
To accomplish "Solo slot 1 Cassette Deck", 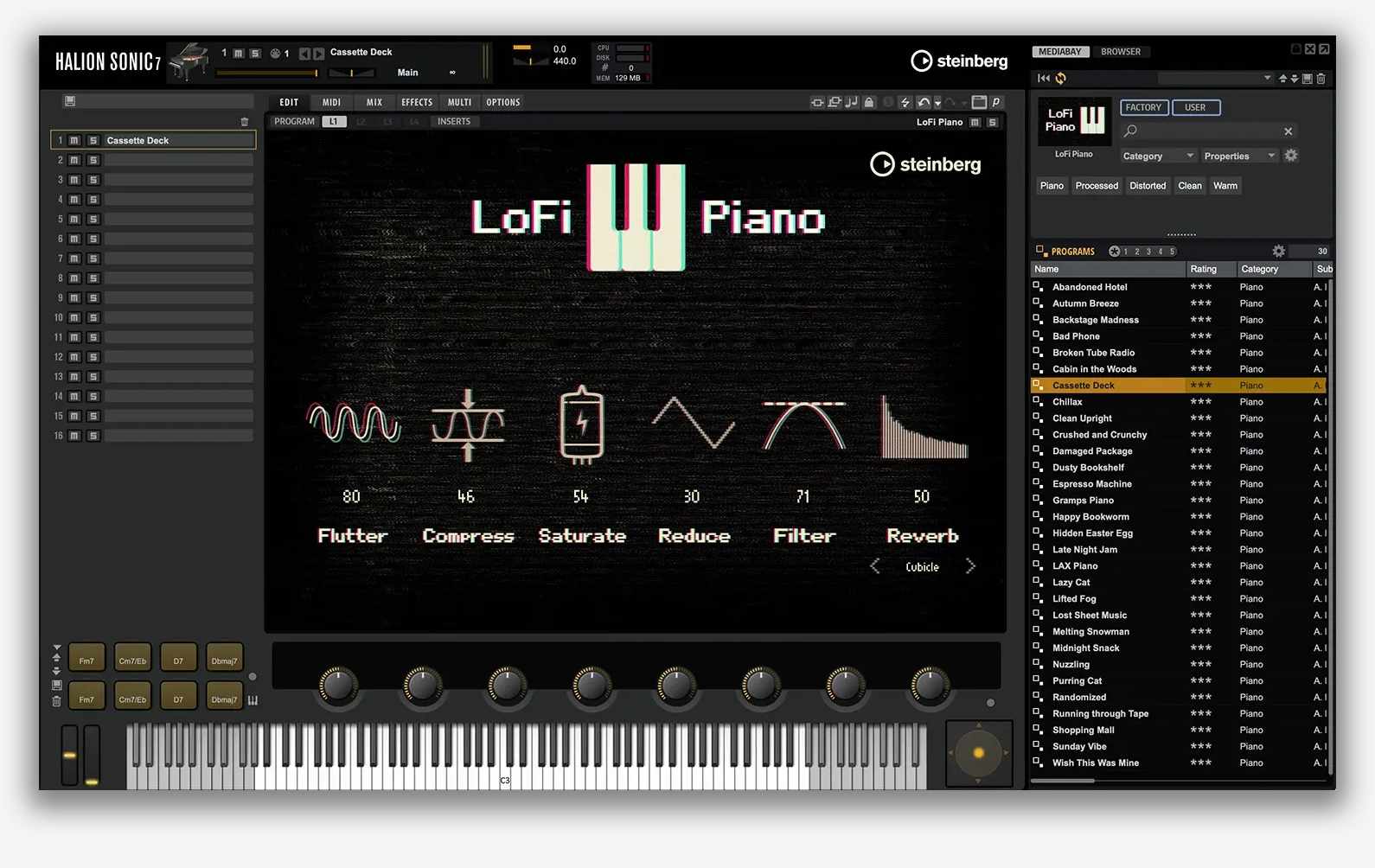I will click(x=93, y=140).
